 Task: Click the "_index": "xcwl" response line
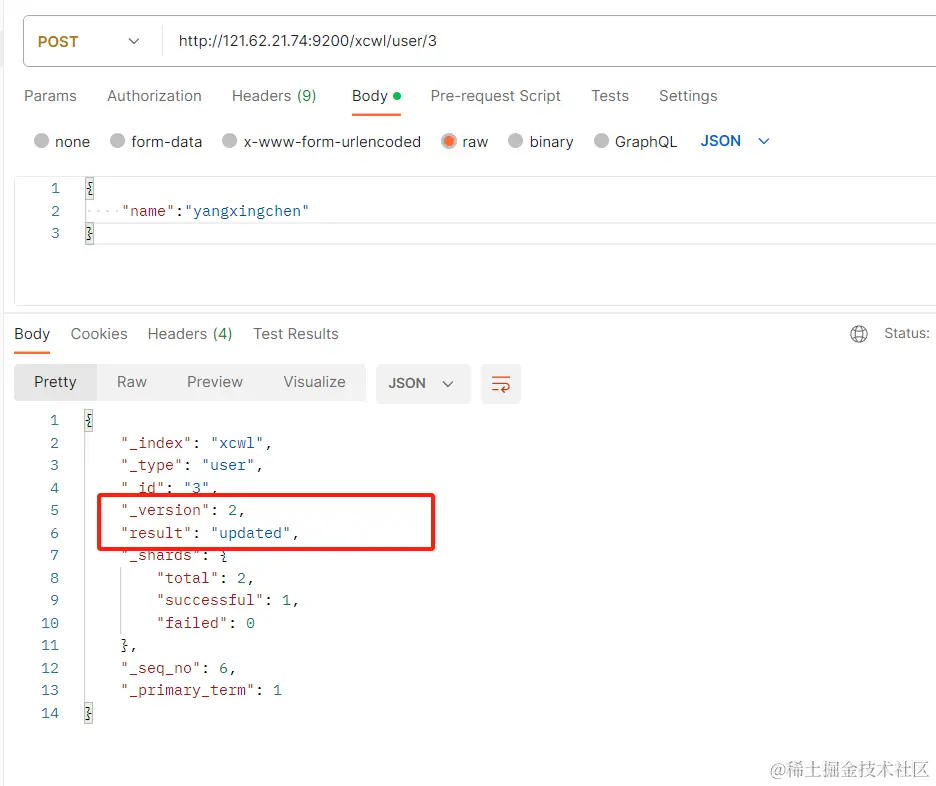tap(196, 443)
